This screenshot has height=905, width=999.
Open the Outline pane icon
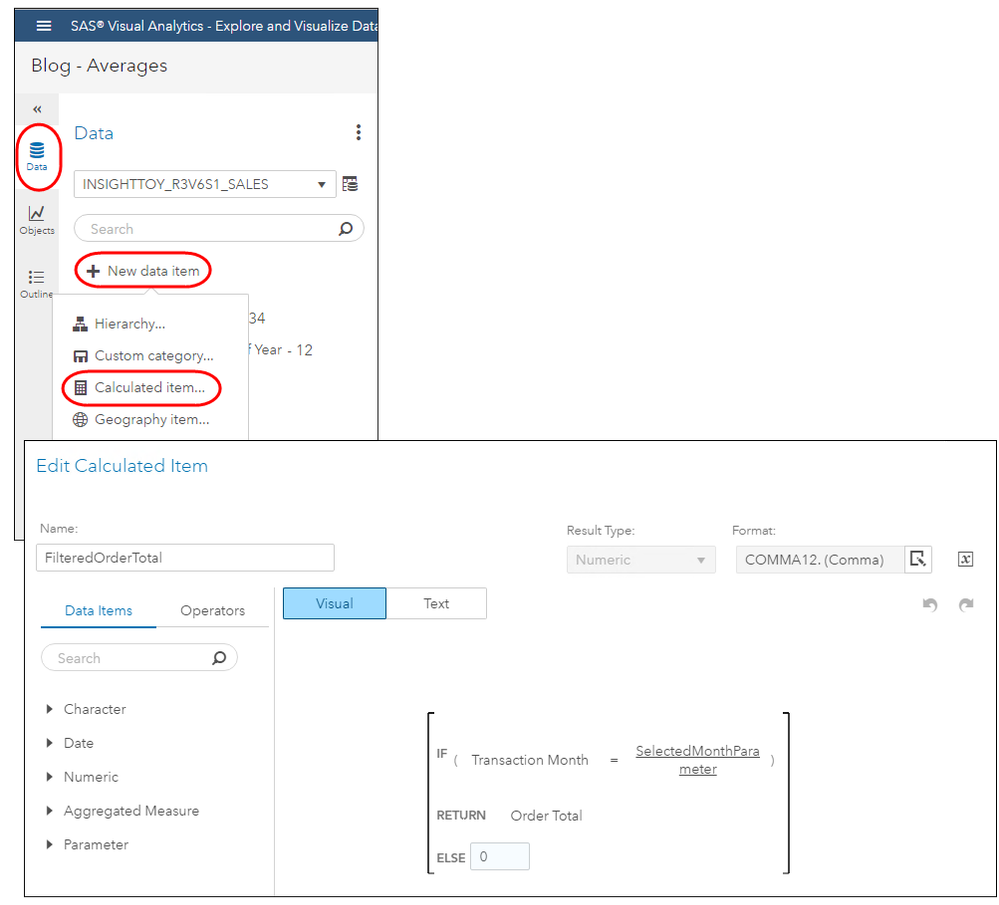click(x=36, y=284)
